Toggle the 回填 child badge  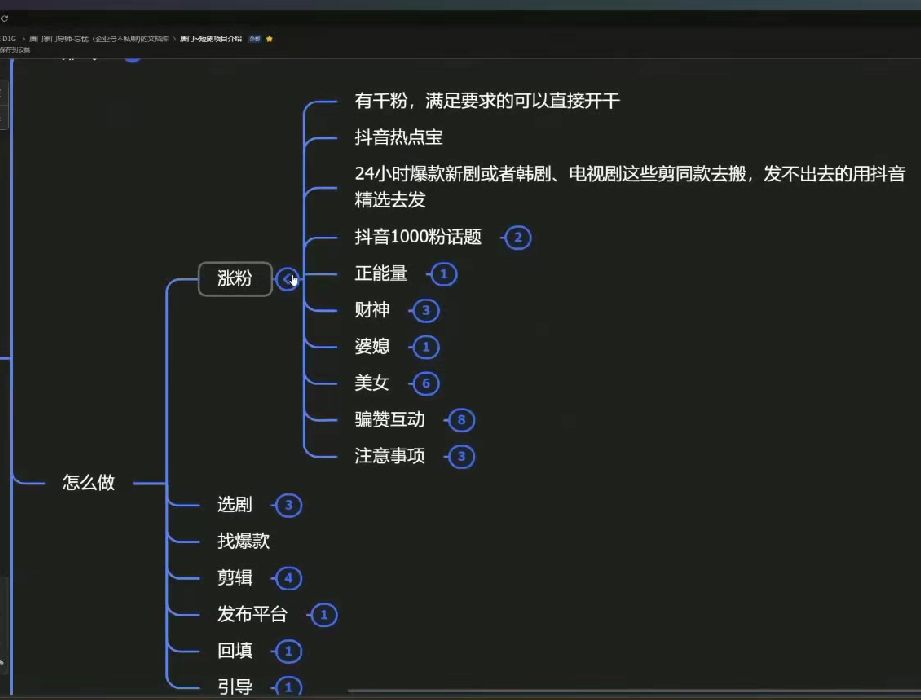point(288,651)
